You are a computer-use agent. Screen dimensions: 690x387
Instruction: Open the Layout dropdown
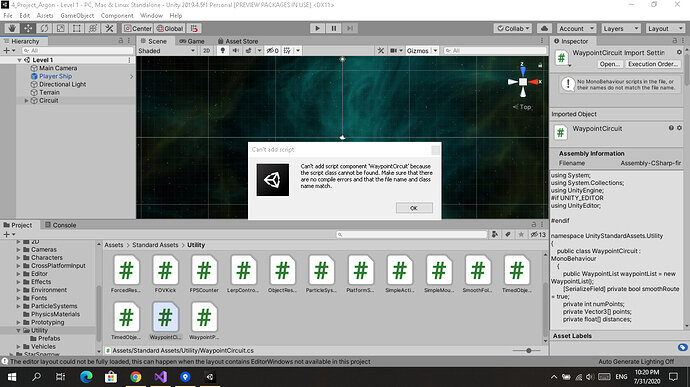[x=664, y=28]
